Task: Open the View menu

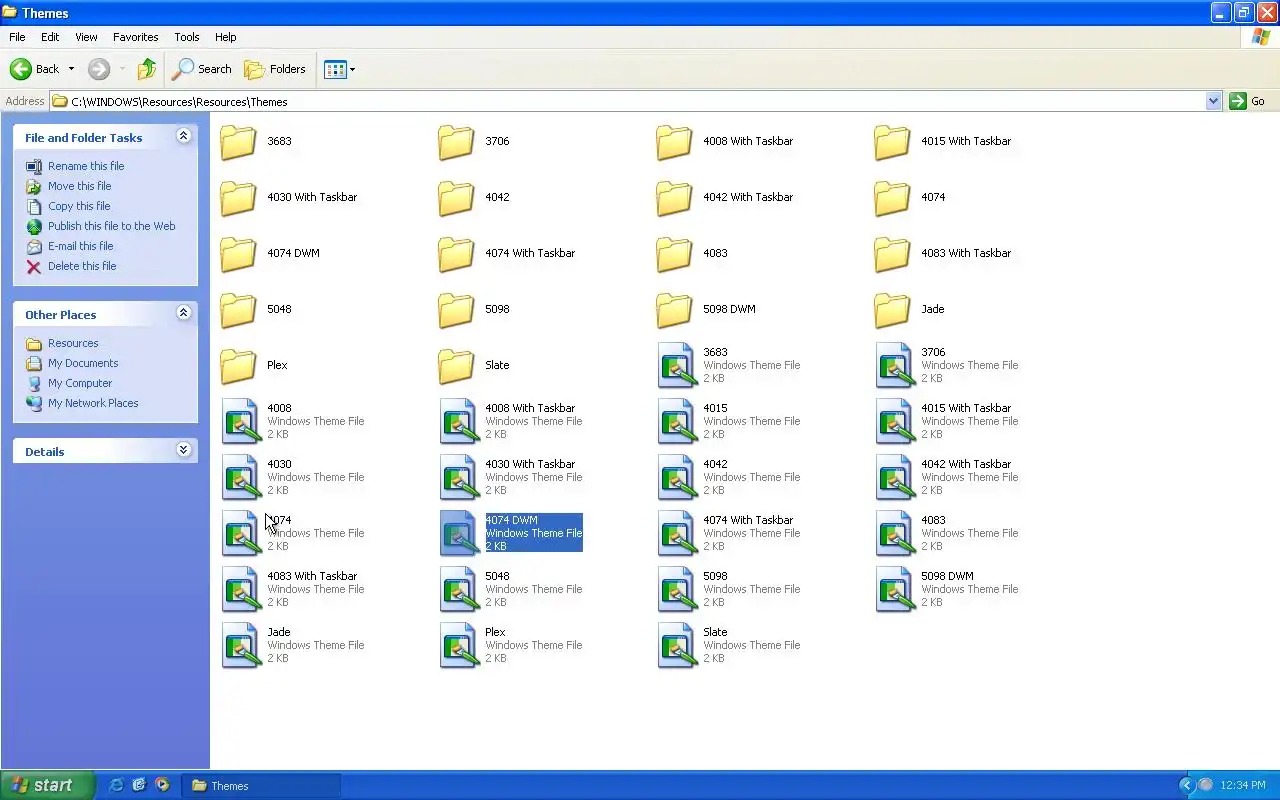Action: (x=86, y=37)
